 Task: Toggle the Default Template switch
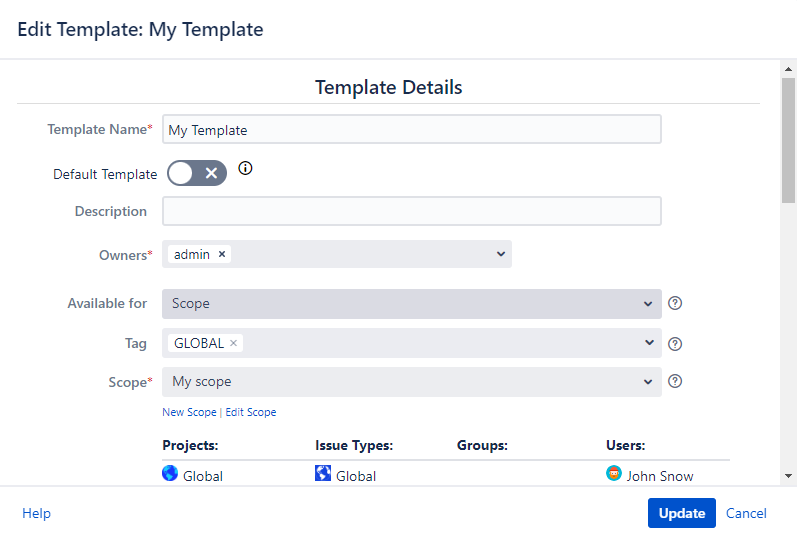tap(197, 173)
